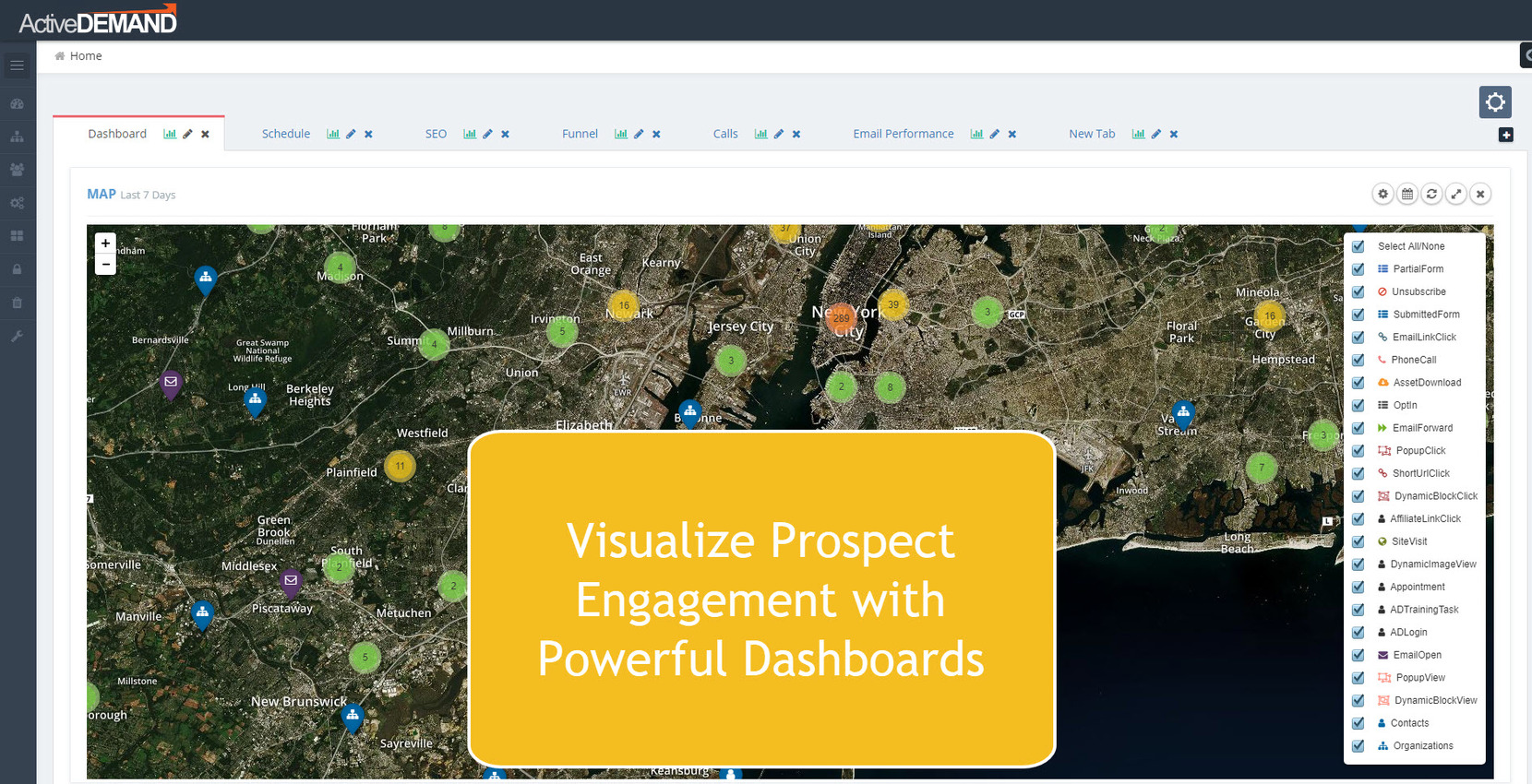The image size is (1532, 784).
Task: Click the wrench tools icon in the sidebar
Action: [x=17, y=337]
